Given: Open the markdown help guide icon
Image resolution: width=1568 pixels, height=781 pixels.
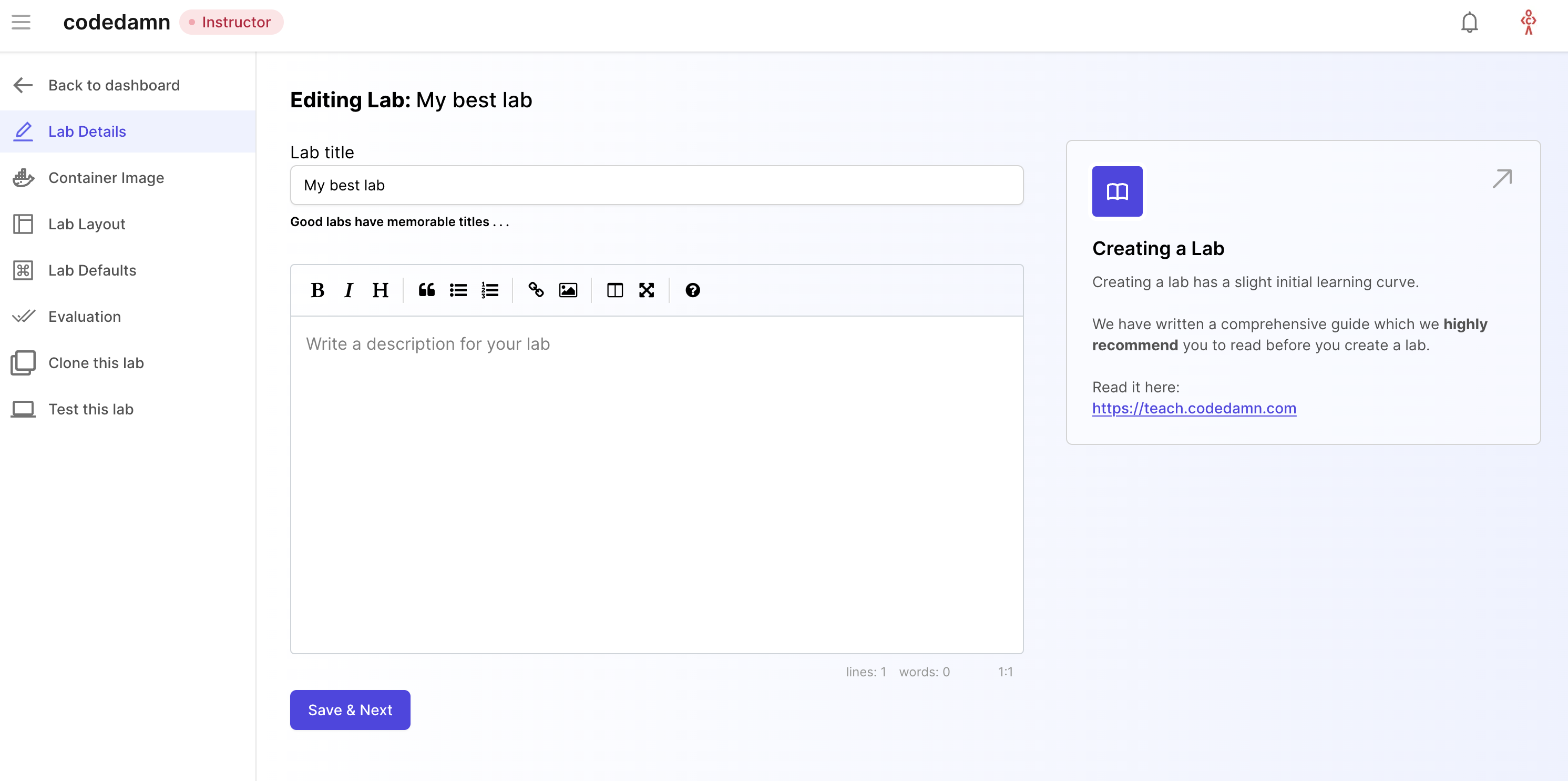Looking at the screenshot, I should tap(692, 290).
